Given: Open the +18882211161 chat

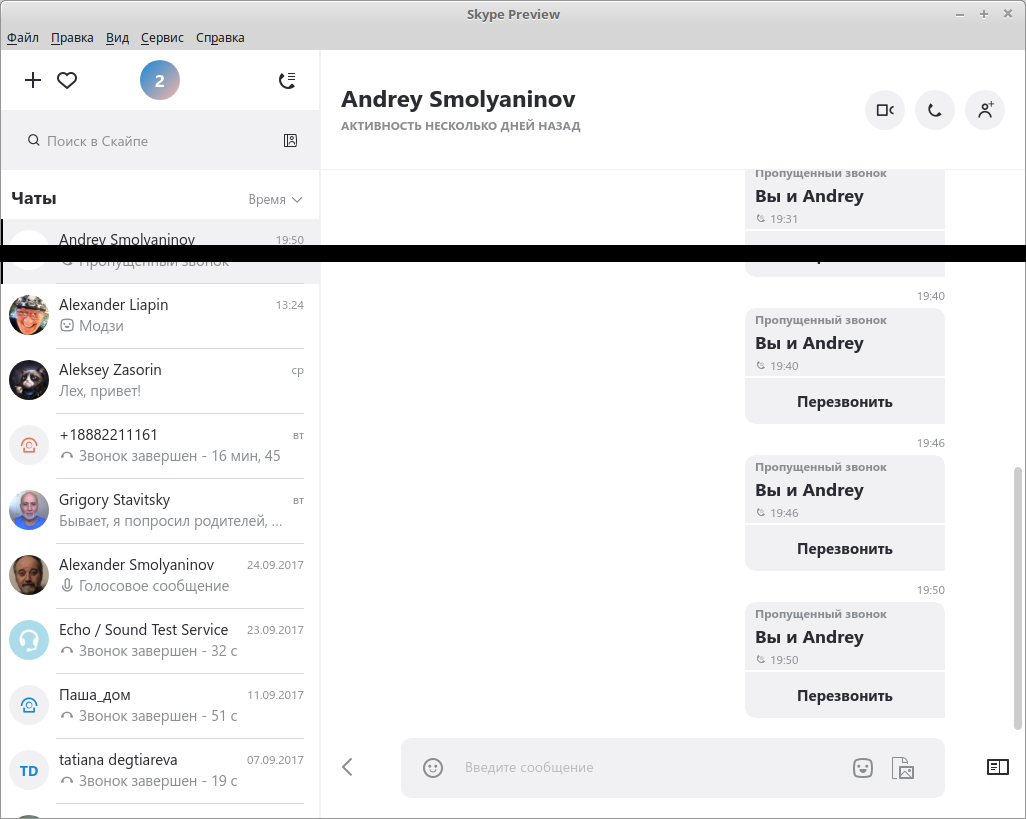Looking at the screenshot, I should pos(160,445).
